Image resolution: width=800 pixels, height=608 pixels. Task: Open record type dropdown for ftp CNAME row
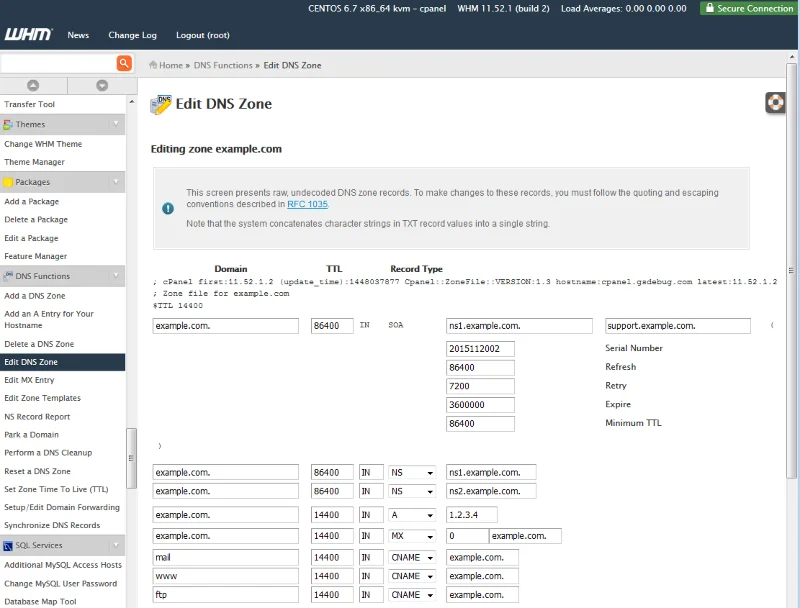coord(412,595)
